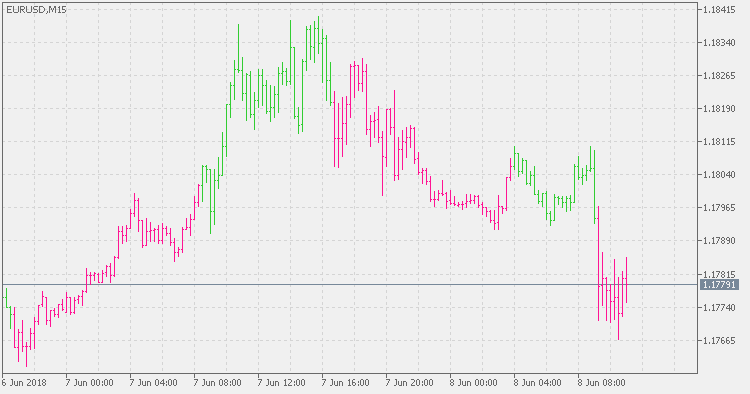Click the 8 Jun 08:00 time label
The width and height of the screenshot is (750, 394).
coord(602,383)
